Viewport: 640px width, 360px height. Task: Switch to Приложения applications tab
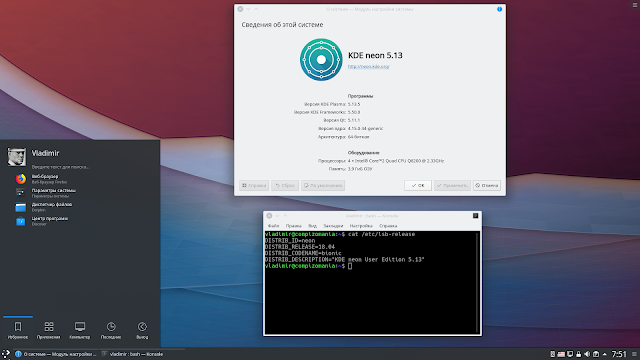[x=49, y=330]
